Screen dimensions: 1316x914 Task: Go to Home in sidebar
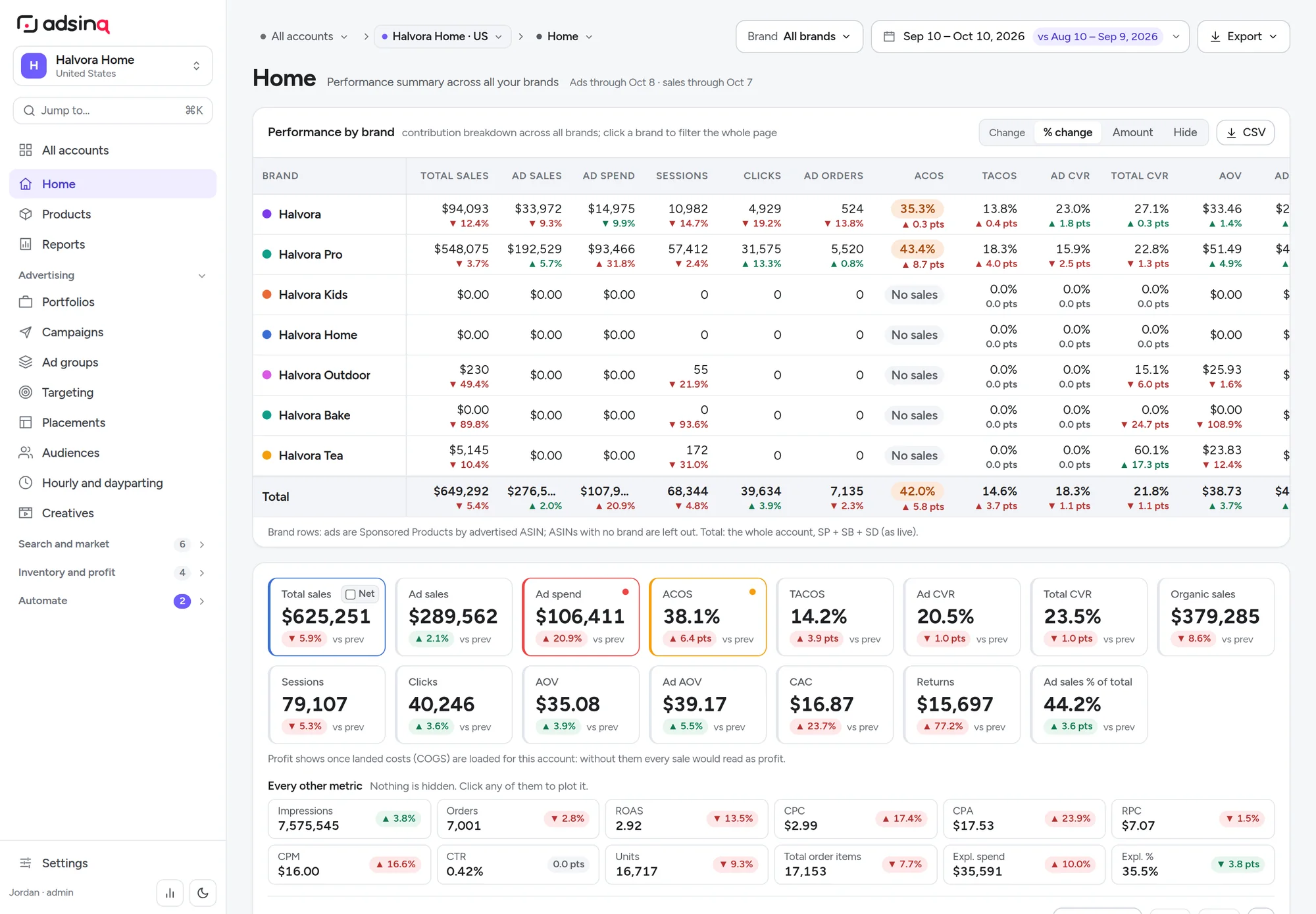[113, 184]
